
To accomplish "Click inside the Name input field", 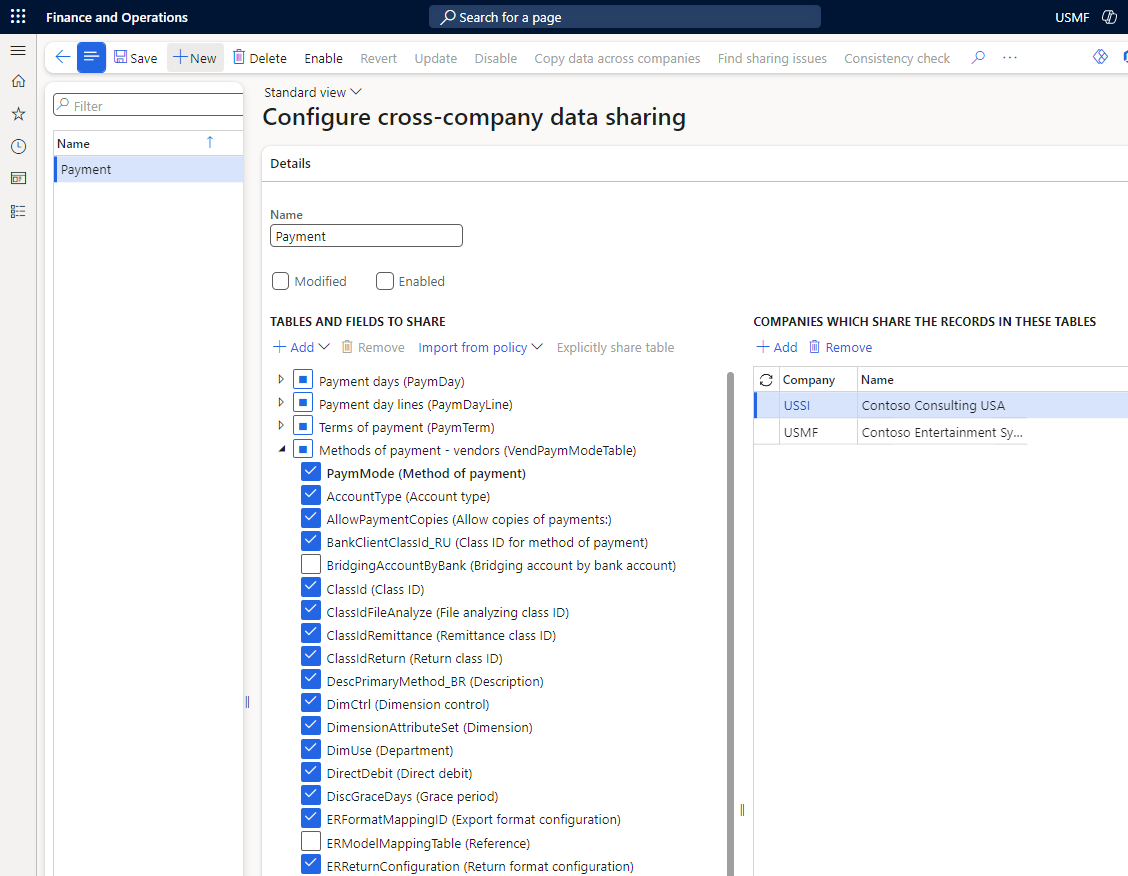I will 365,235.
